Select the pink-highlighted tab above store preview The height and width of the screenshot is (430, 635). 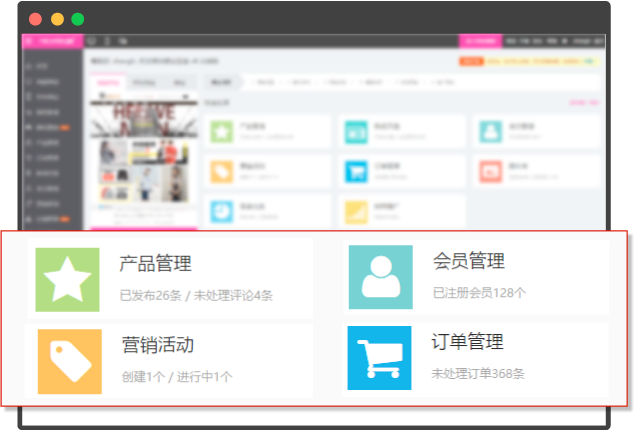(107, 84)
